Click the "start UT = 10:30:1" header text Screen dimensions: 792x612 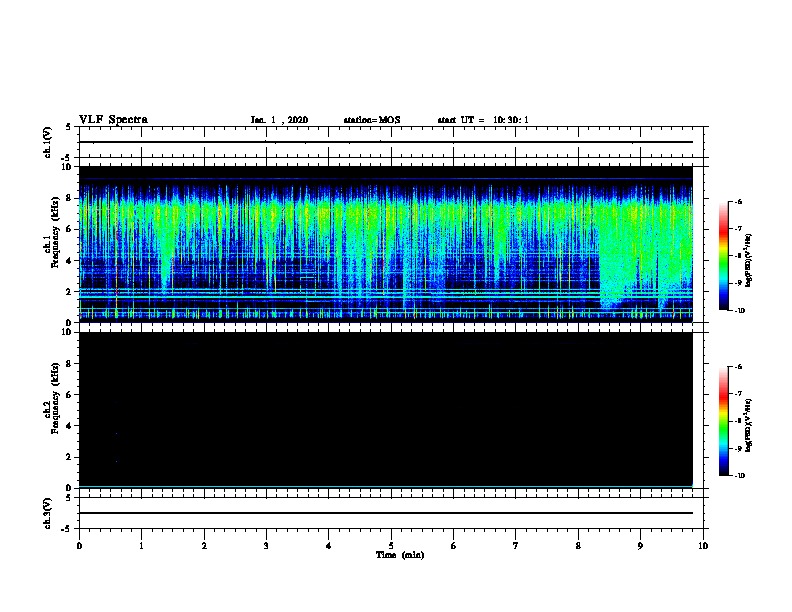click(x=483, y=120)
